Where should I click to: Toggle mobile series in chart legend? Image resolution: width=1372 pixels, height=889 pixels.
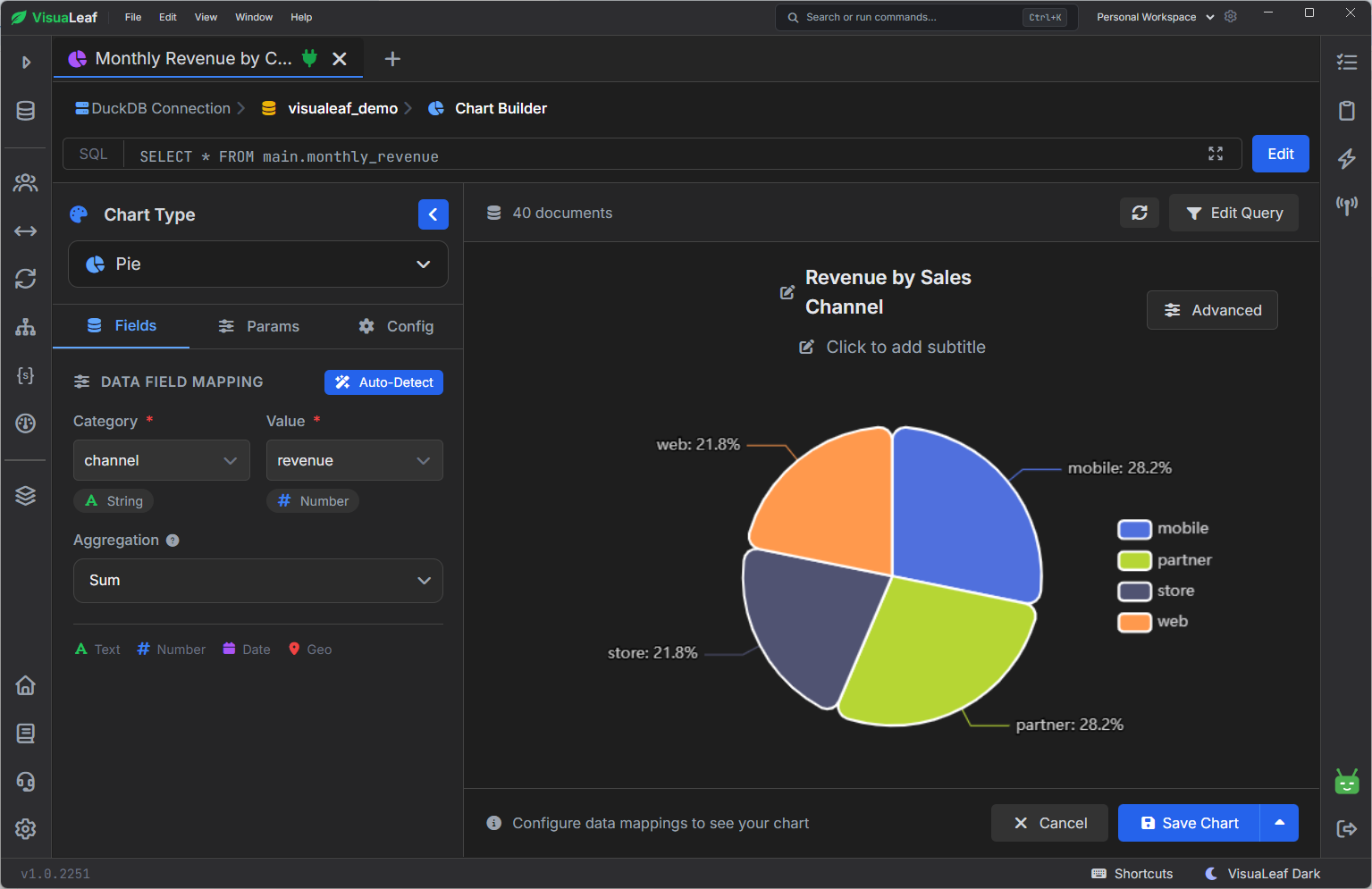point(1163,529)
